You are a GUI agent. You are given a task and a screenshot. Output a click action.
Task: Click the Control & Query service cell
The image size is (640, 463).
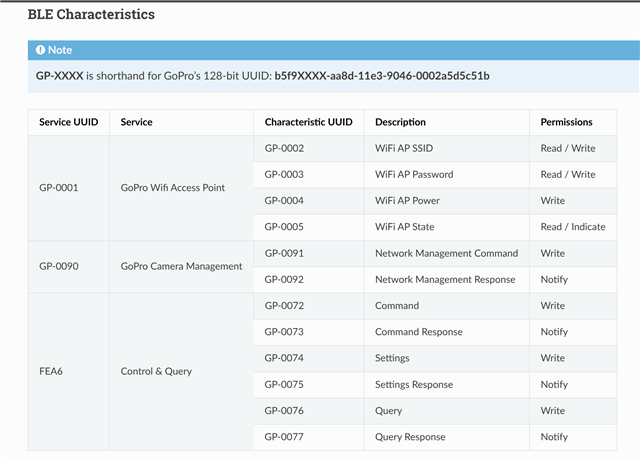point(181,372)
